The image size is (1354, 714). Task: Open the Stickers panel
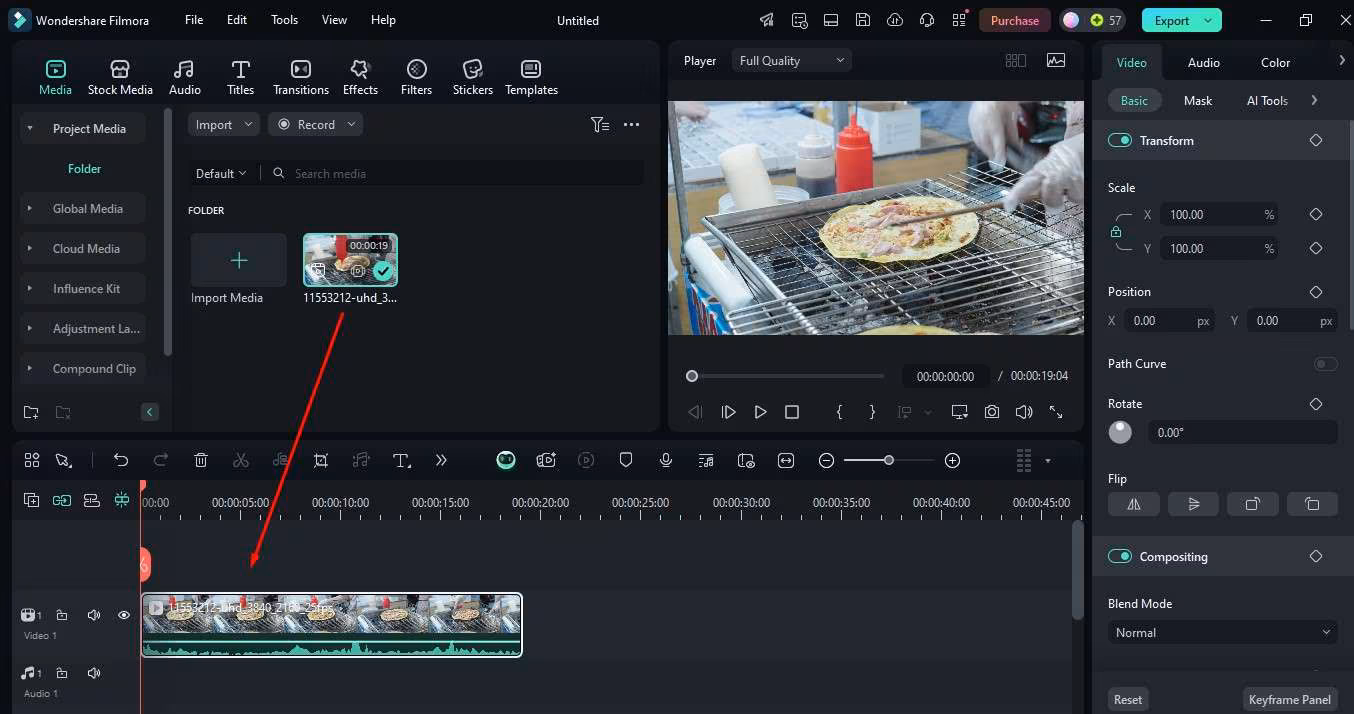(x=472, y=77)
